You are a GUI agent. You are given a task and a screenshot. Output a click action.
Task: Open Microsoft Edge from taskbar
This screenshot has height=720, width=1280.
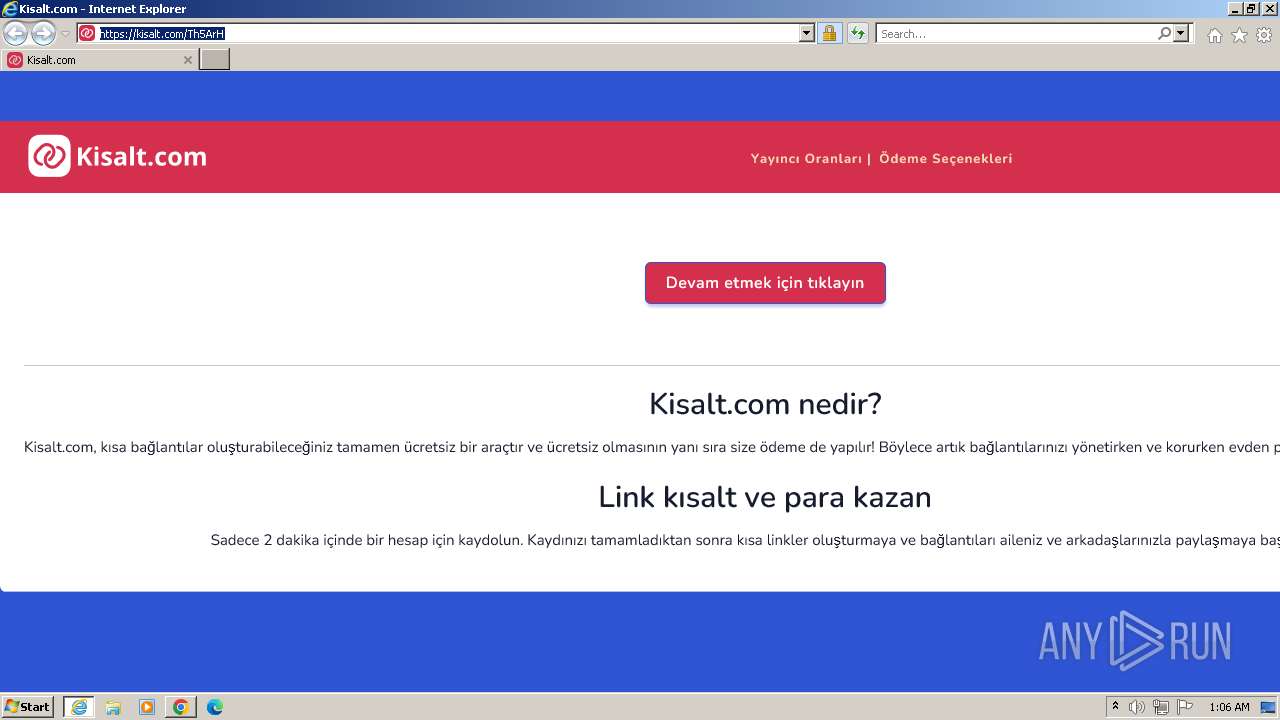point(215,707)
